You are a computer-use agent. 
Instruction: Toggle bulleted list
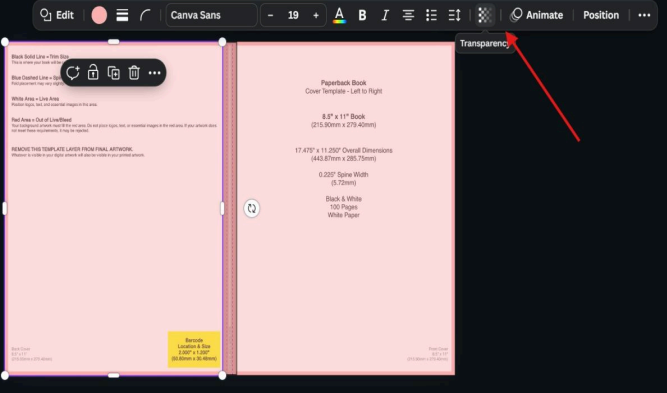point(431,15)
